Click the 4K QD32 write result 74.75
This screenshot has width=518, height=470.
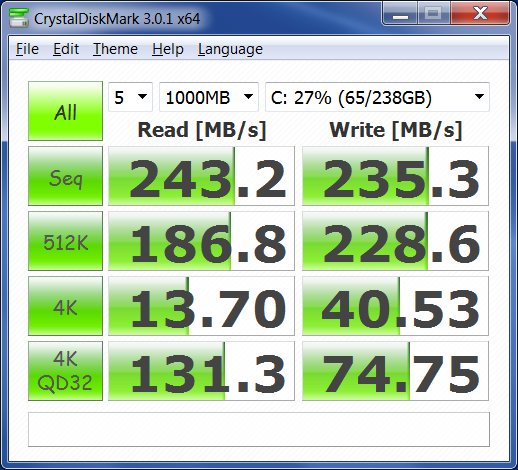(395, 371)
